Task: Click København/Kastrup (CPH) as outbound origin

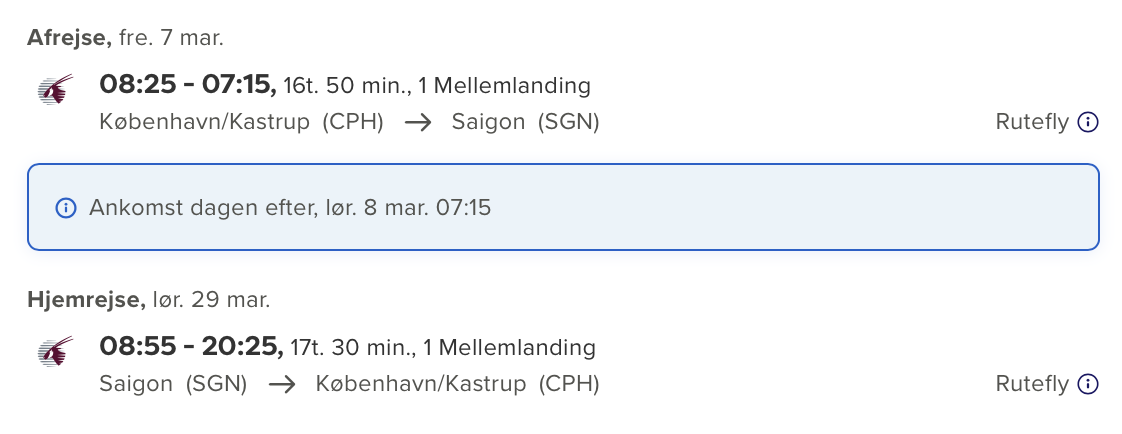Action: pyautogui.click(x=241, y=123)
